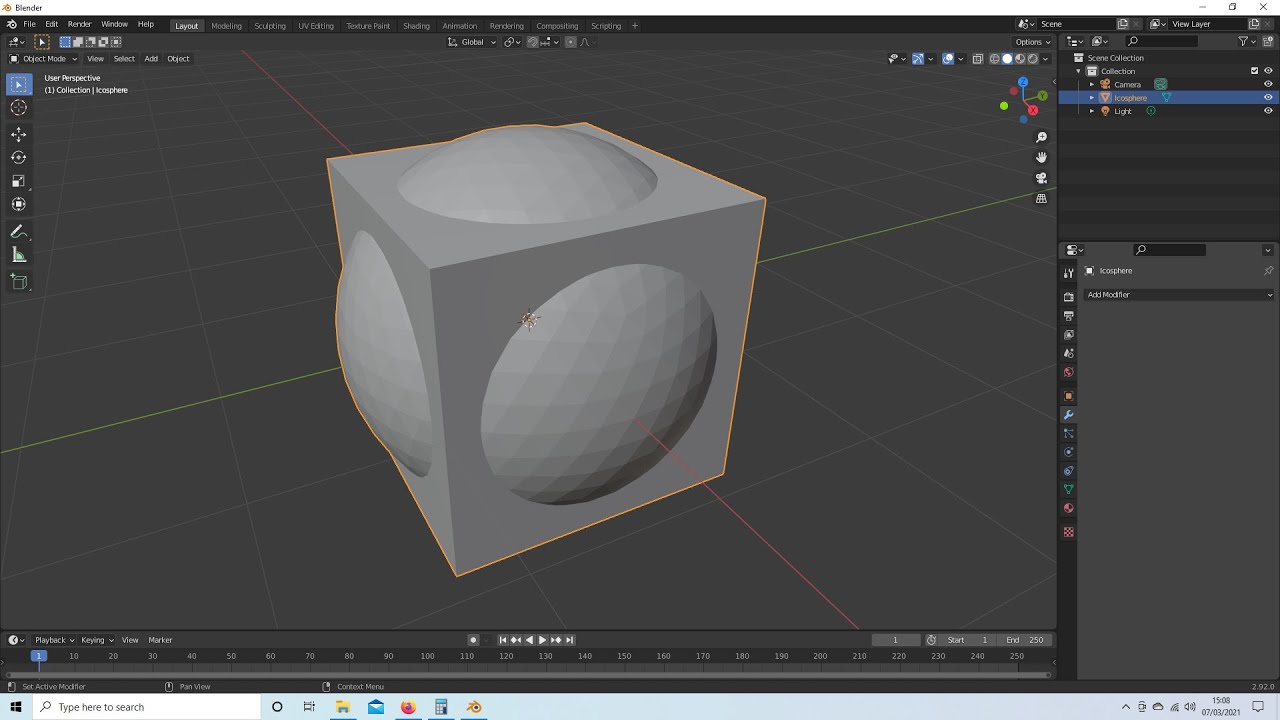This screenshot has height=720, width=1280.
Task: Select the Annotate pencil tool
Action: tap(18, 231)
